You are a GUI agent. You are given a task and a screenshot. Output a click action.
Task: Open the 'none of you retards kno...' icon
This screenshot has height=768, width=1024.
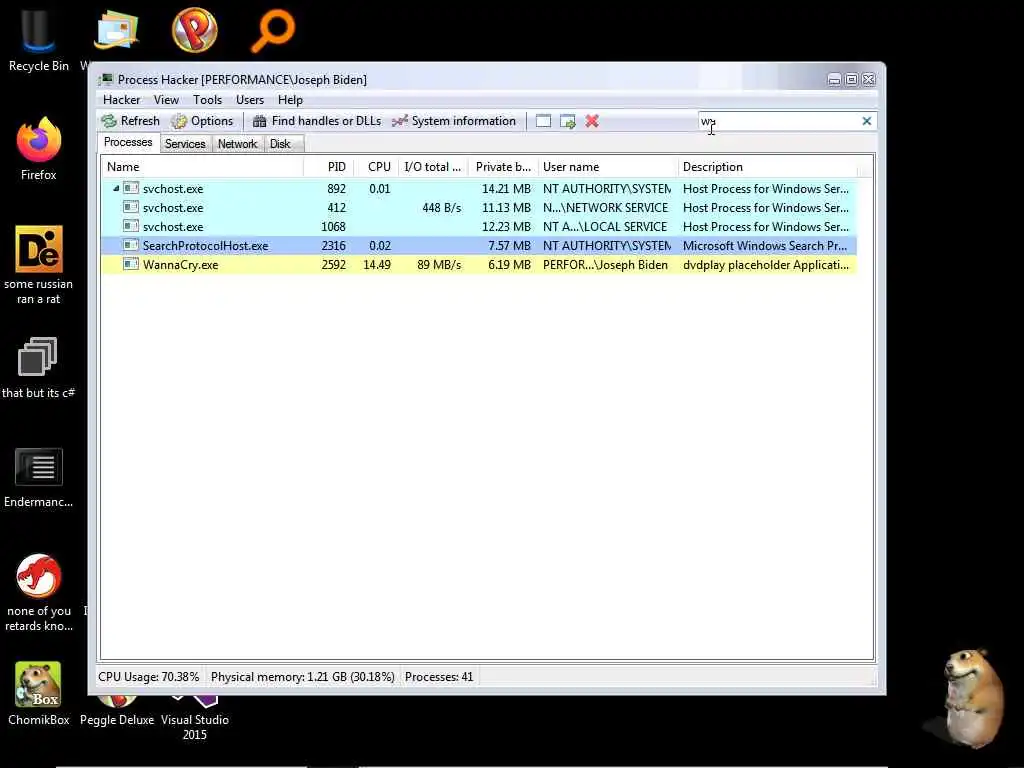39,592
